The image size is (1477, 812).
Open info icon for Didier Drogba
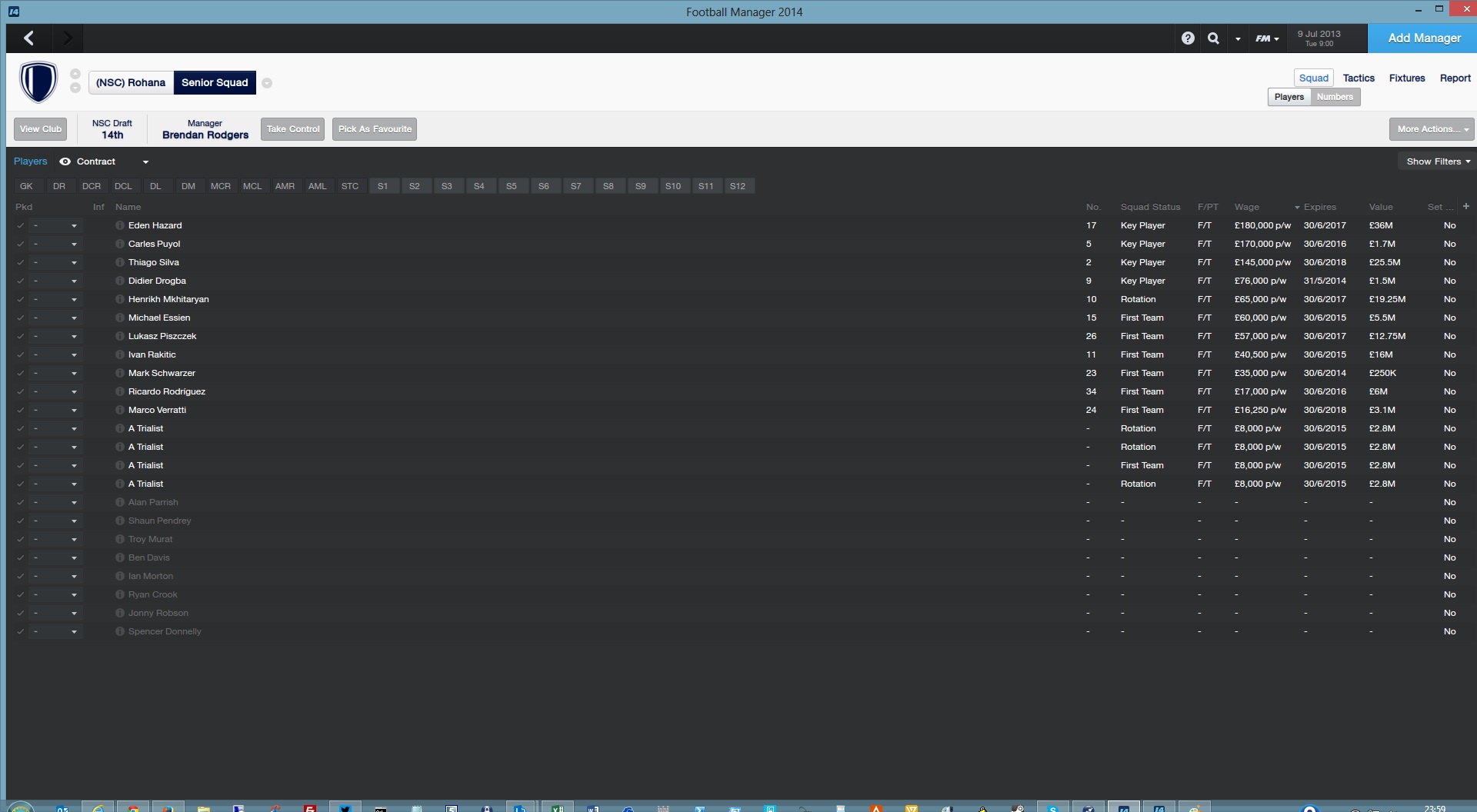click(x=120, y=281)
